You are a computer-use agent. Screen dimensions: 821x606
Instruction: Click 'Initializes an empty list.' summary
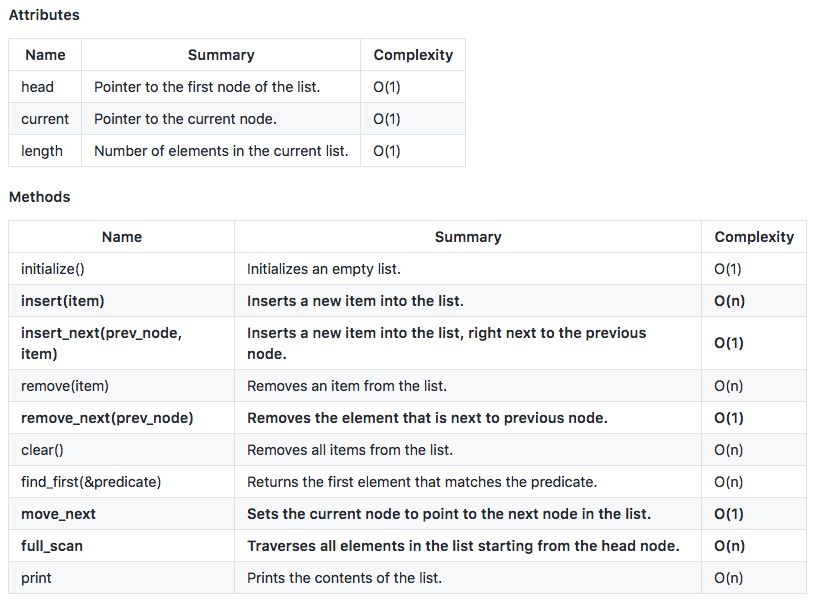coord(324,269)
